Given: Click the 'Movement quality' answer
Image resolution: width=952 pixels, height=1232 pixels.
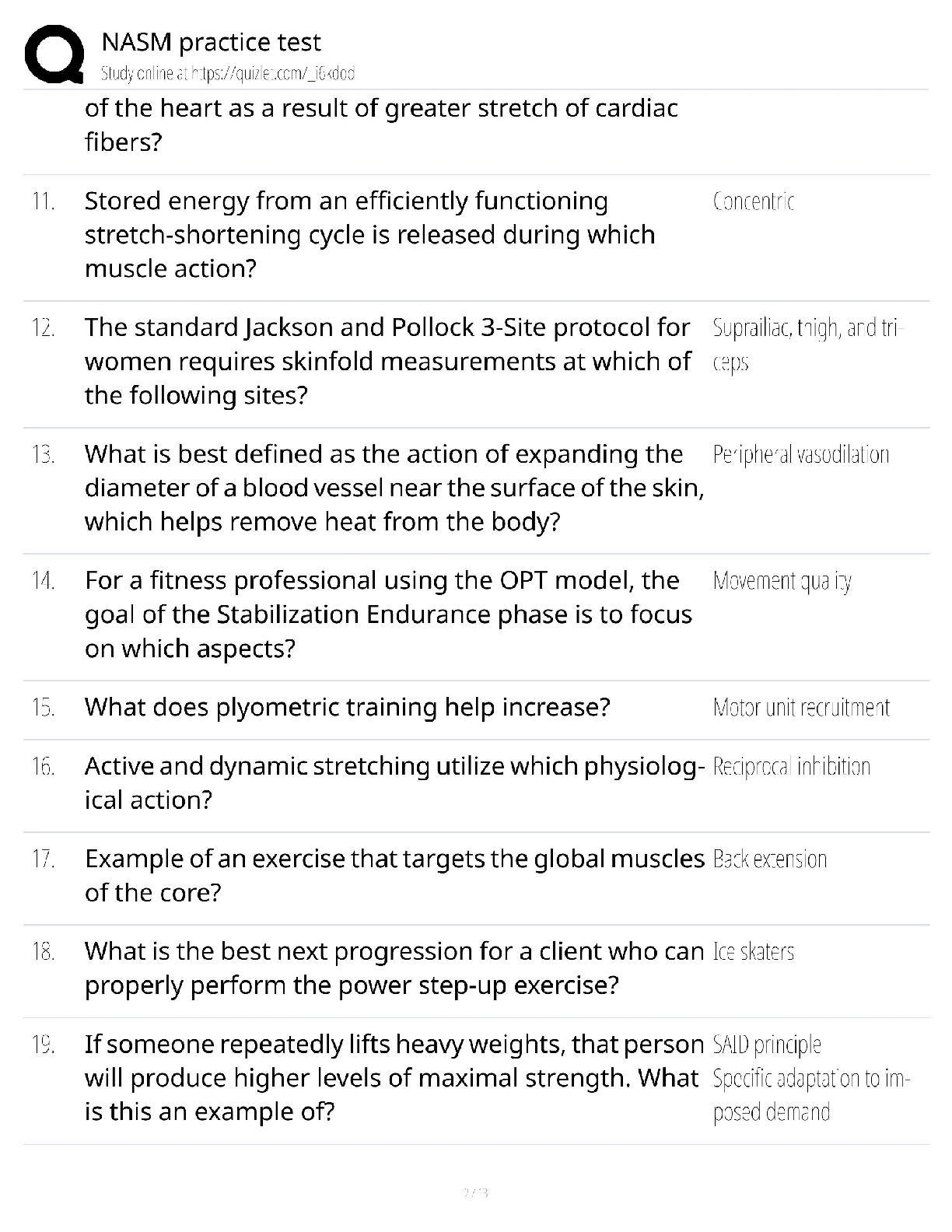Looking at the screenshot, I should [x=782, y=581].
